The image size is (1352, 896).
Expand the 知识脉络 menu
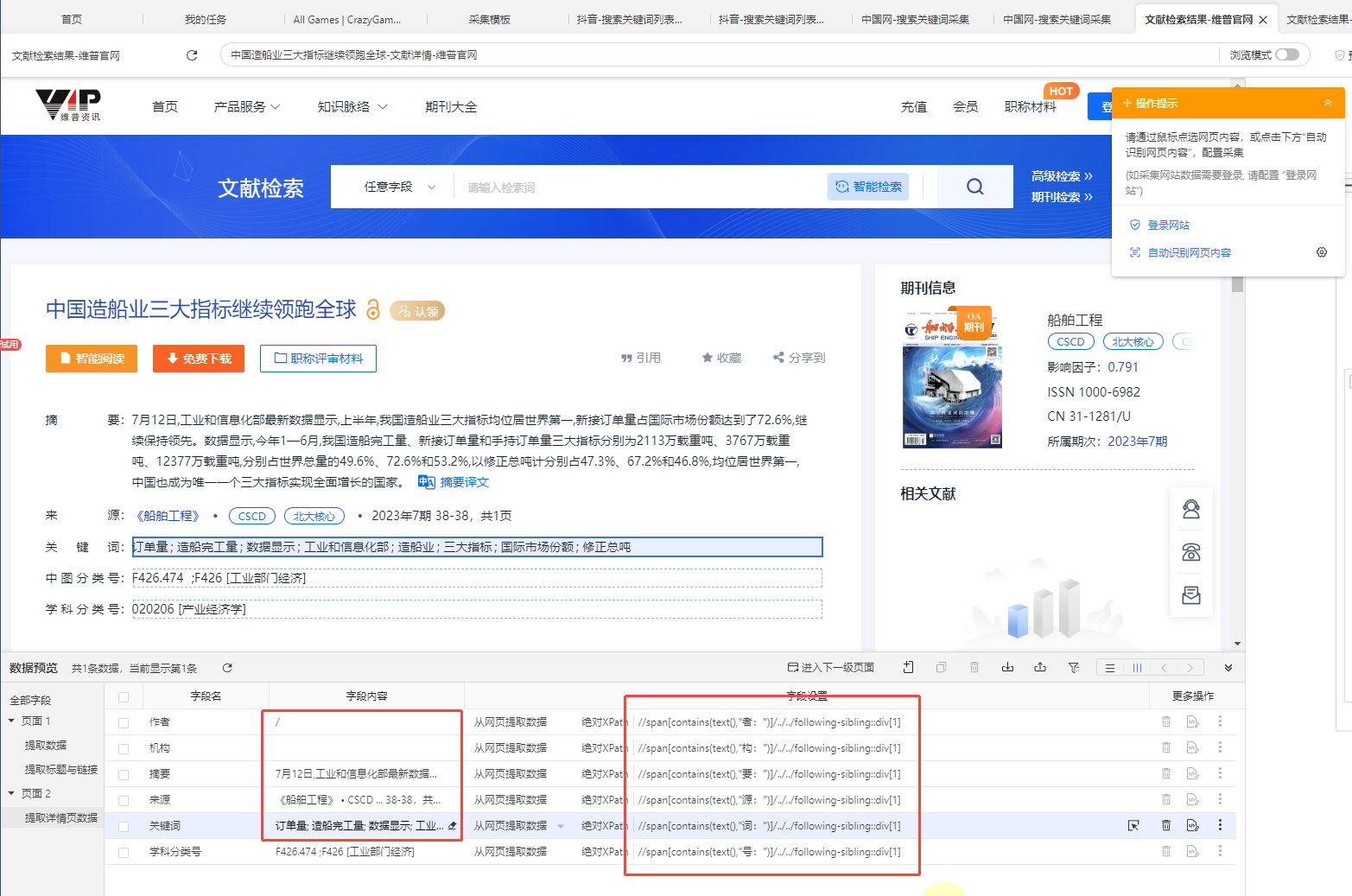tap(352, 106)
